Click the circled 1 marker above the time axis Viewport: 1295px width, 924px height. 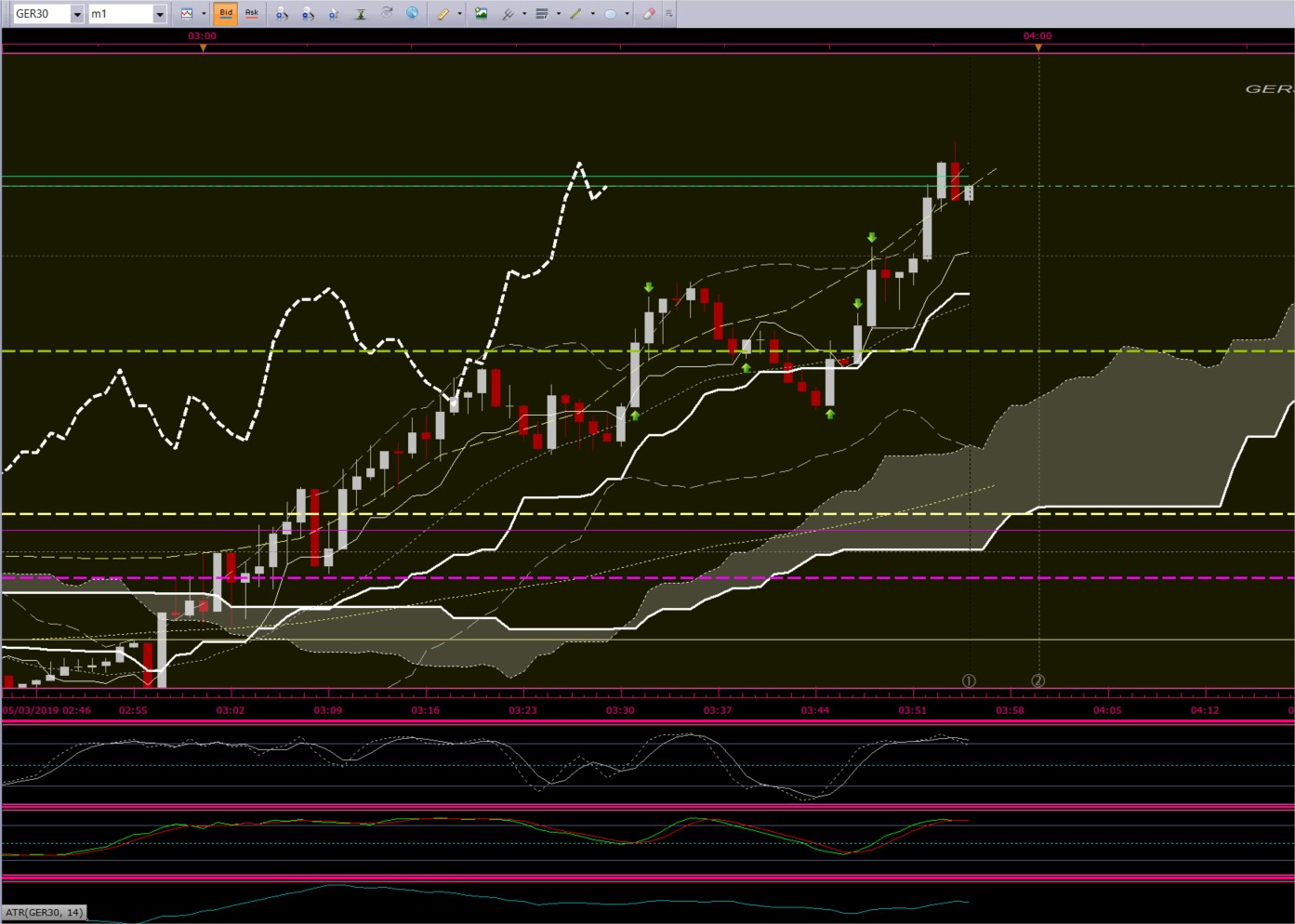[969, 680]
